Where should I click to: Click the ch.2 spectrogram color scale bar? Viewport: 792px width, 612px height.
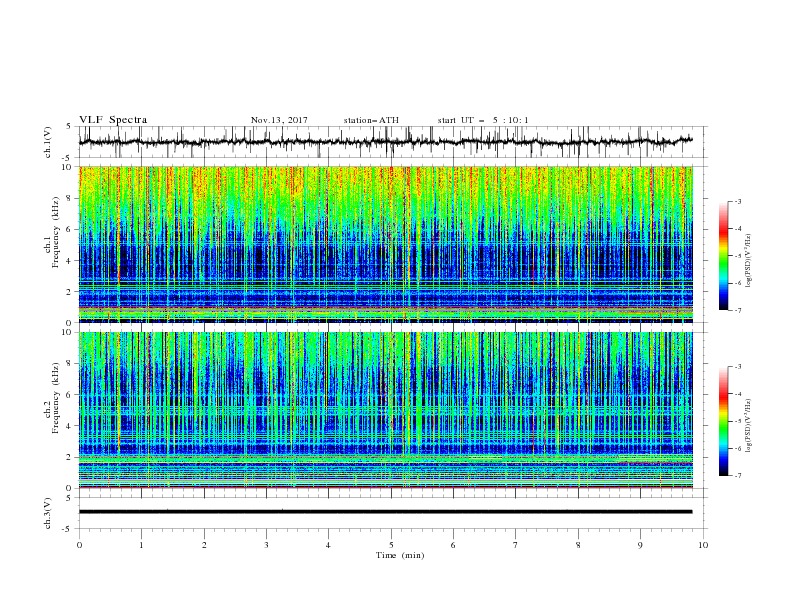point(723,421)
